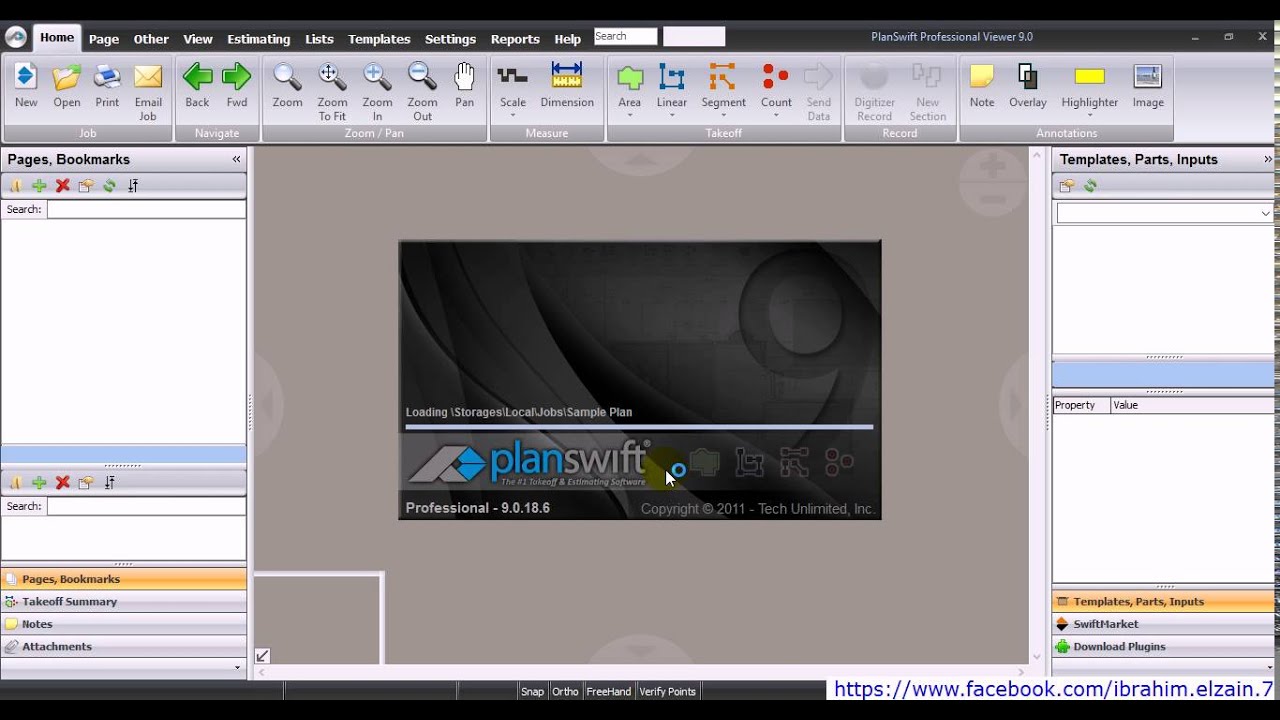The width and height of the screenshot is (1280, 720).
Task: Click the New job icon
Action: tap(26, 77)
